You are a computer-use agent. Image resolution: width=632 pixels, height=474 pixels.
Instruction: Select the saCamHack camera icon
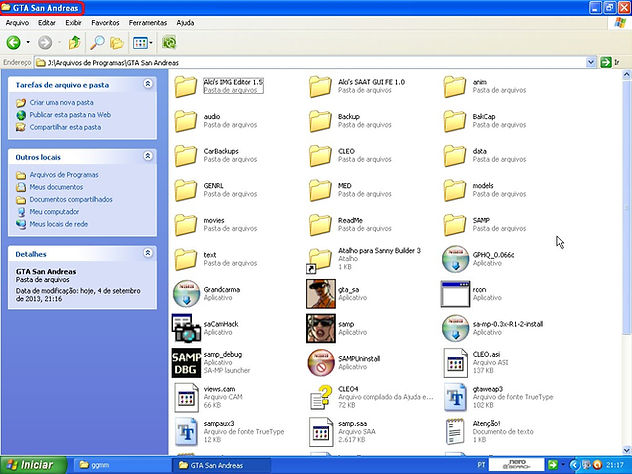pyautogui.click(x=186, y=328)
